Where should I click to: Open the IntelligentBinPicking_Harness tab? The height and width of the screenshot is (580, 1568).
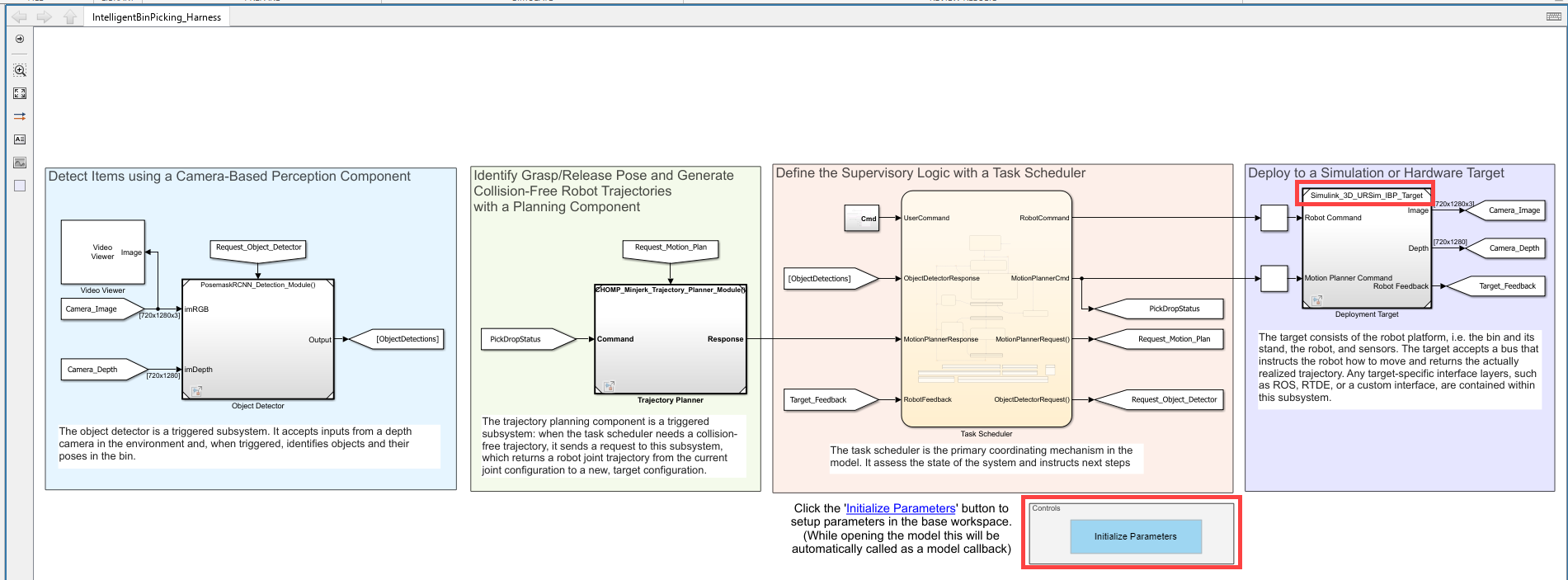click(157, 17)
